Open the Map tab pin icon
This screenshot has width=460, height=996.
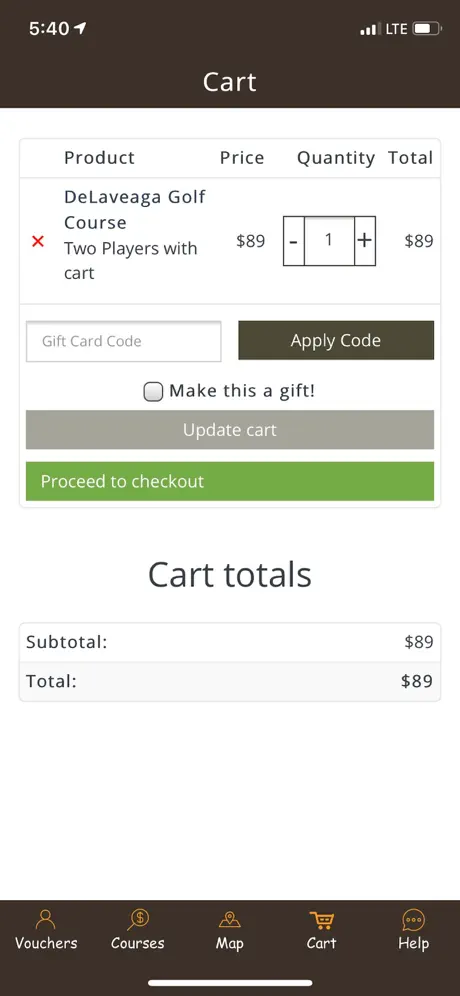tap(230, 920)
